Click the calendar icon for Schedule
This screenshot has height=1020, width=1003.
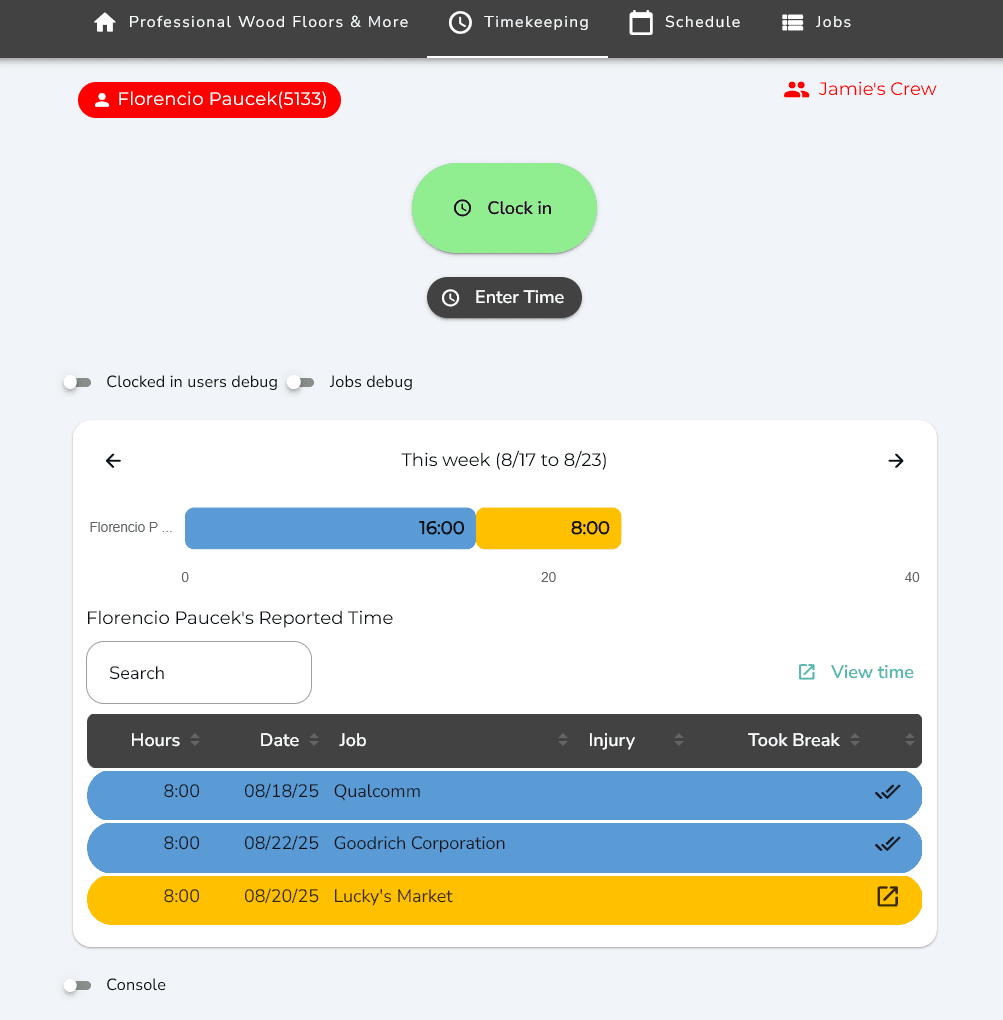point(641,22)
